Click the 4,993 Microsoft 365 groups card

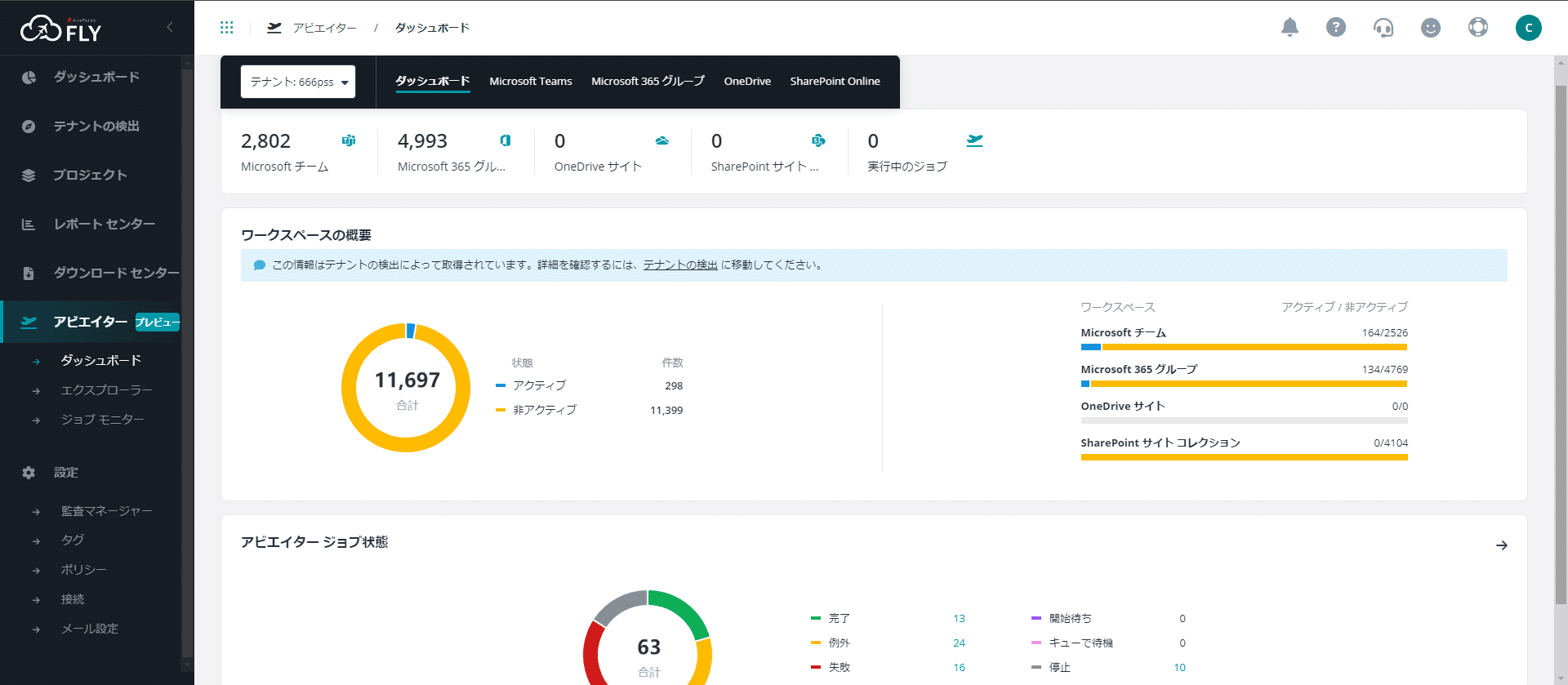click(455, 152)
